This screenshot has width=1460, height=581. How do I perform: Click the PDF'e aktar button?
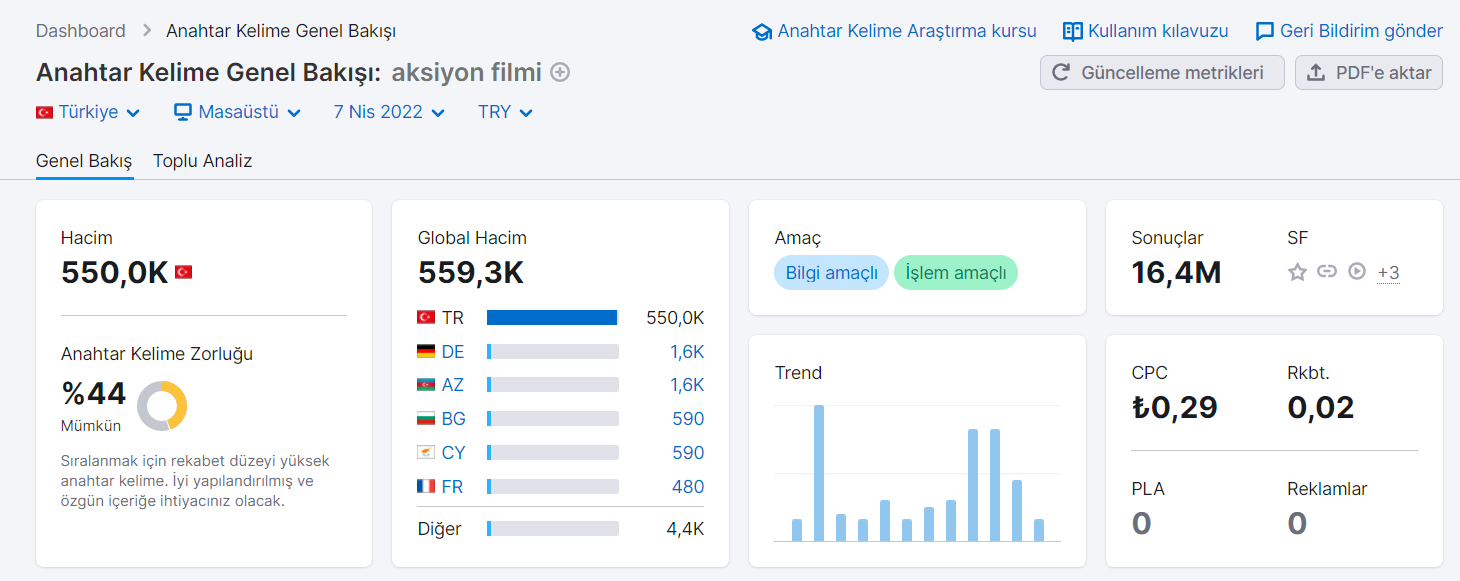pyautogui.click(x=1369, y=72)
